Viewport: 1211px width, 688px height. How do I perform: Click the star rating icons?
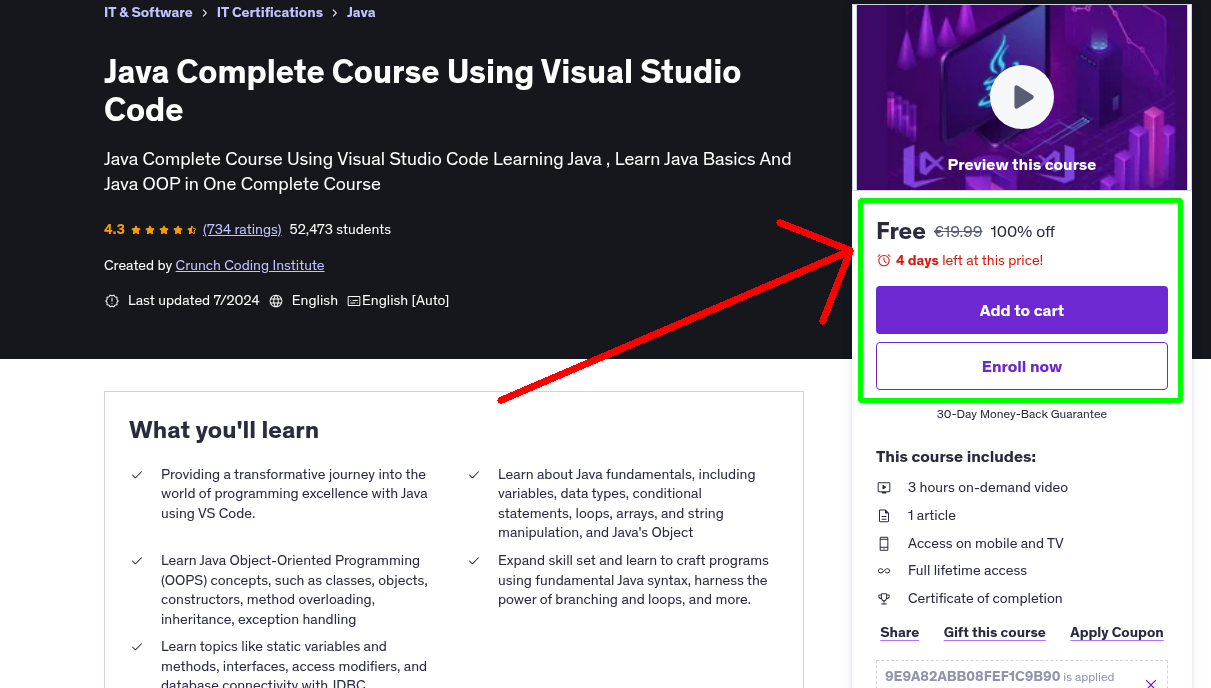click(164, 229)
